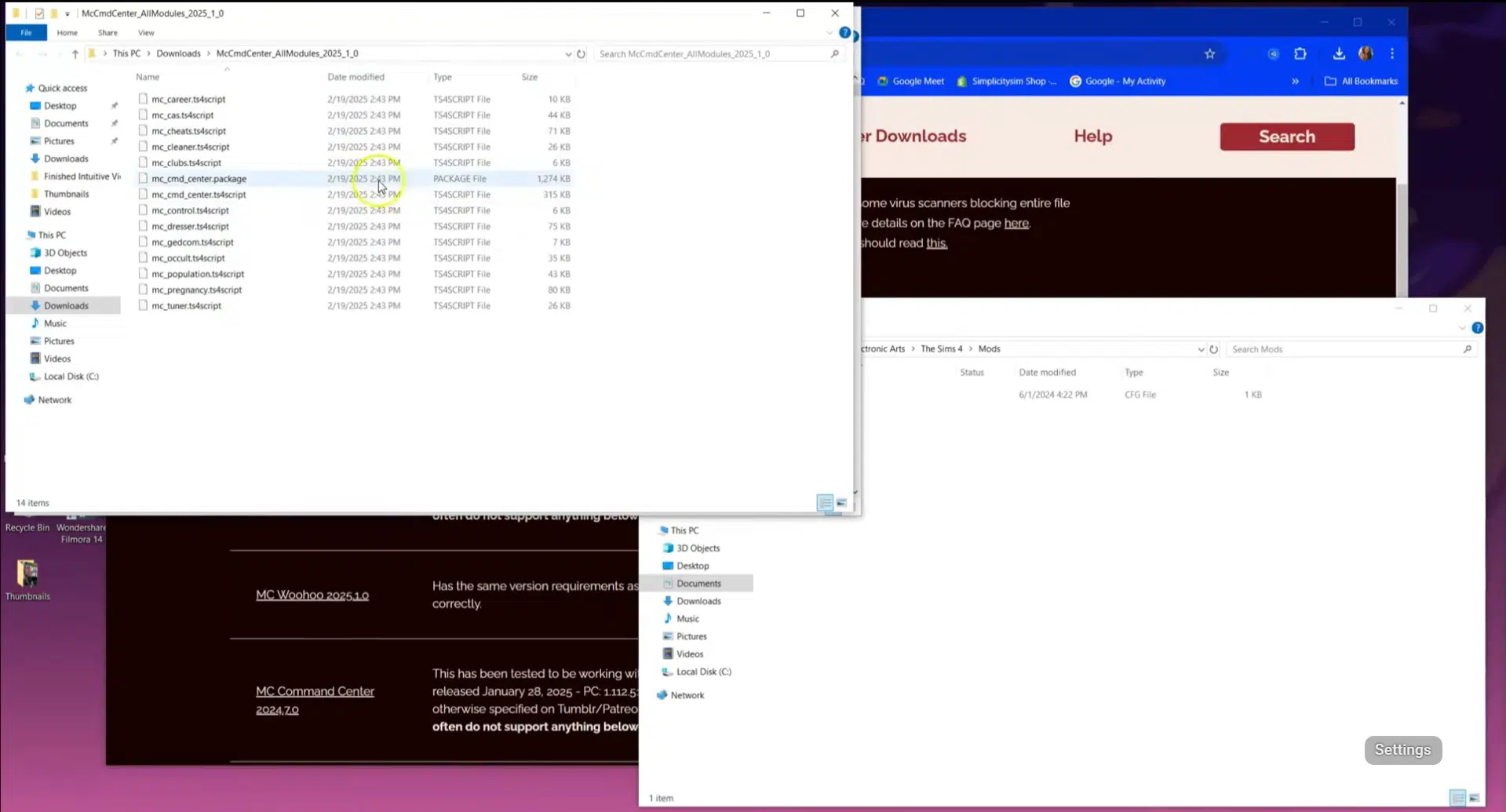The width and height of the screenshot is (1506, 812).
Task: Open Music in top Explorer navigation
Action: 55,323
